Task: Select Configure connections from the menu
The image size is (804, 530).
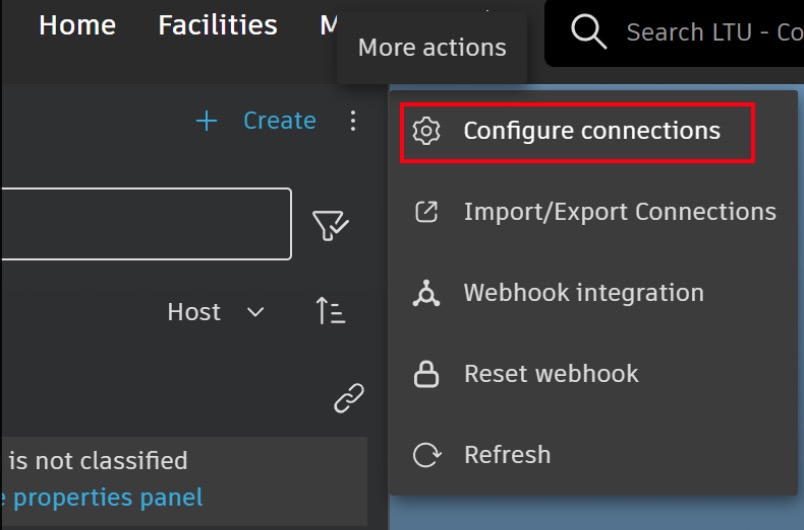Action: point(591,131)
